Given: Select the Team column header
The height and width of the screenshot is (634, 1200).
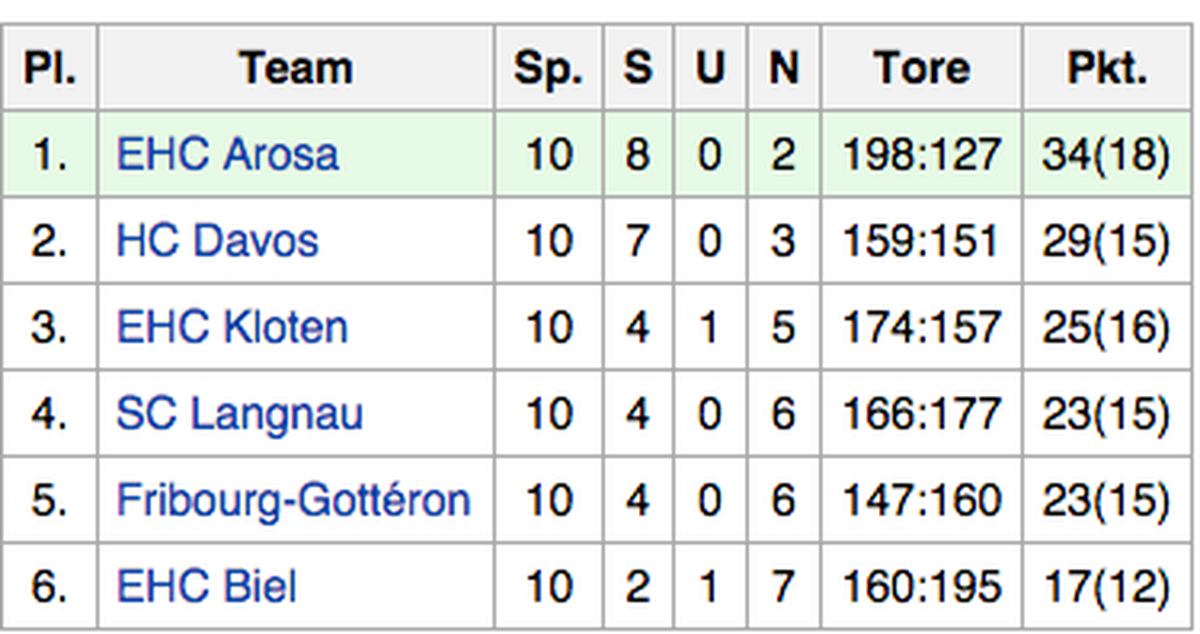Looking at the screenshot, I should click(296, 68).
